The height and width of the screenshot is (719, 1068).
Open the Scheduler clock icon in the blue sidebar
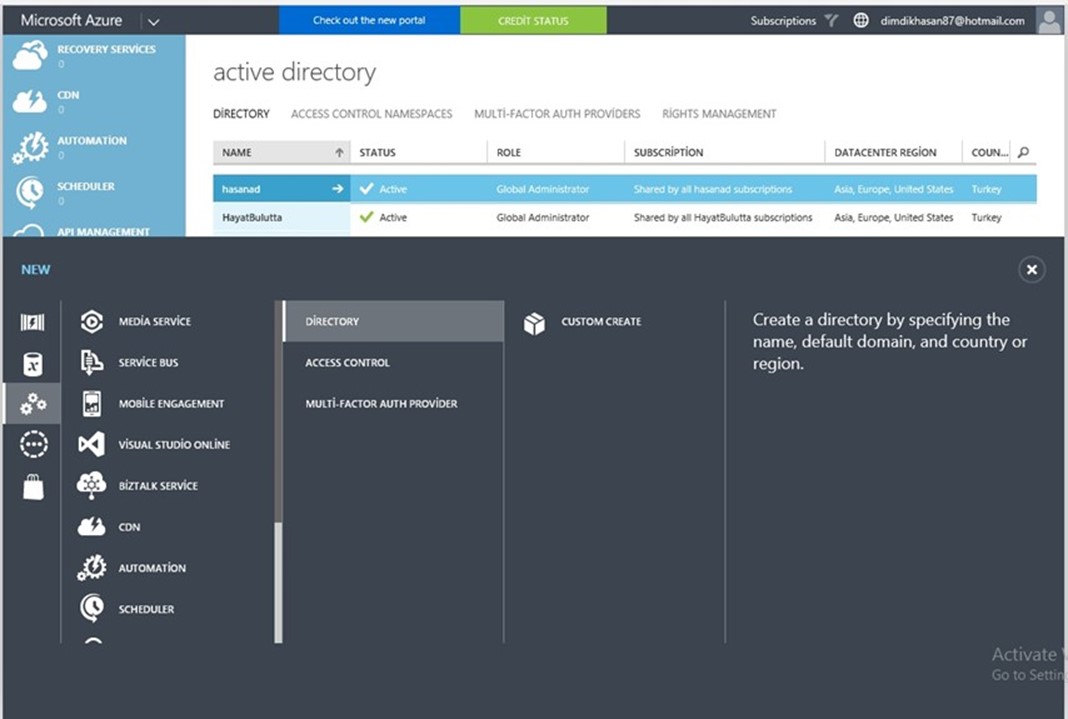[x=30, y=192]
